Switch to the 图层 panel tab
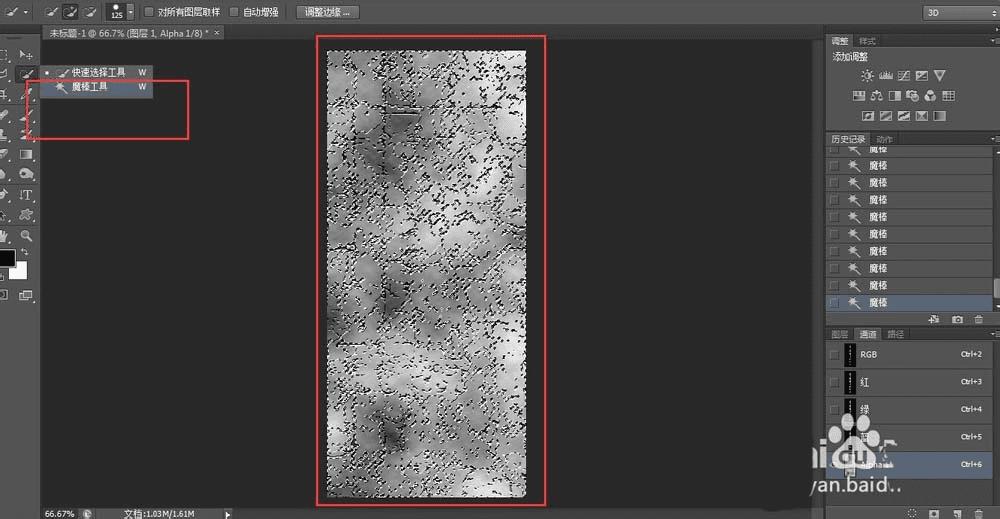This screenshot has width=1000, height=519. coord(839,334)
